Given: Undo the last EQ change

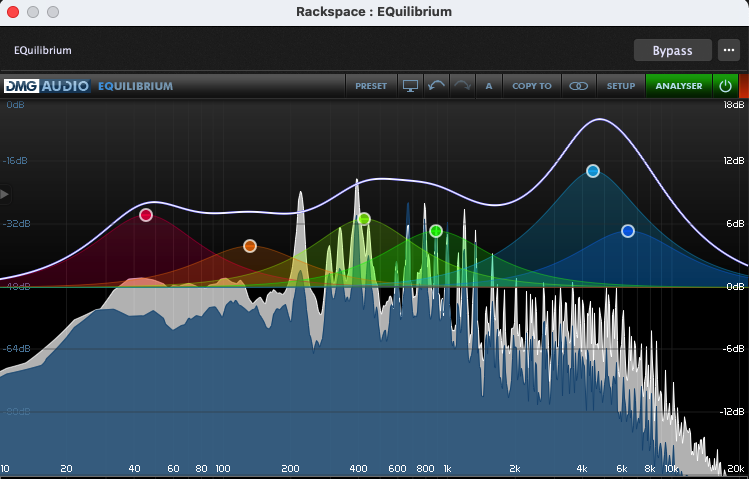Looking at the screenshot, I should (x=436, y=86).
